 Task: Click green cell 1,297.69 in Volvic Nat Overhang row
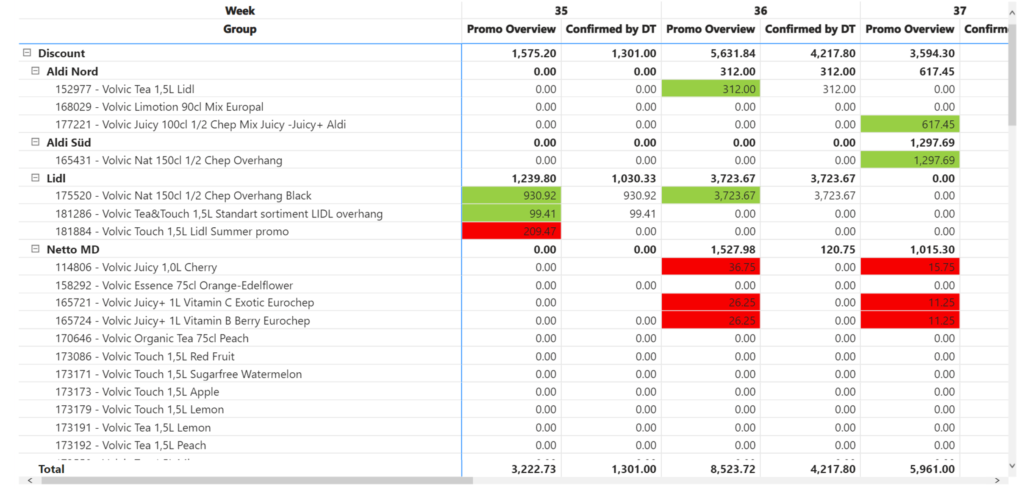pyautogui.click(x=910, y=160)
